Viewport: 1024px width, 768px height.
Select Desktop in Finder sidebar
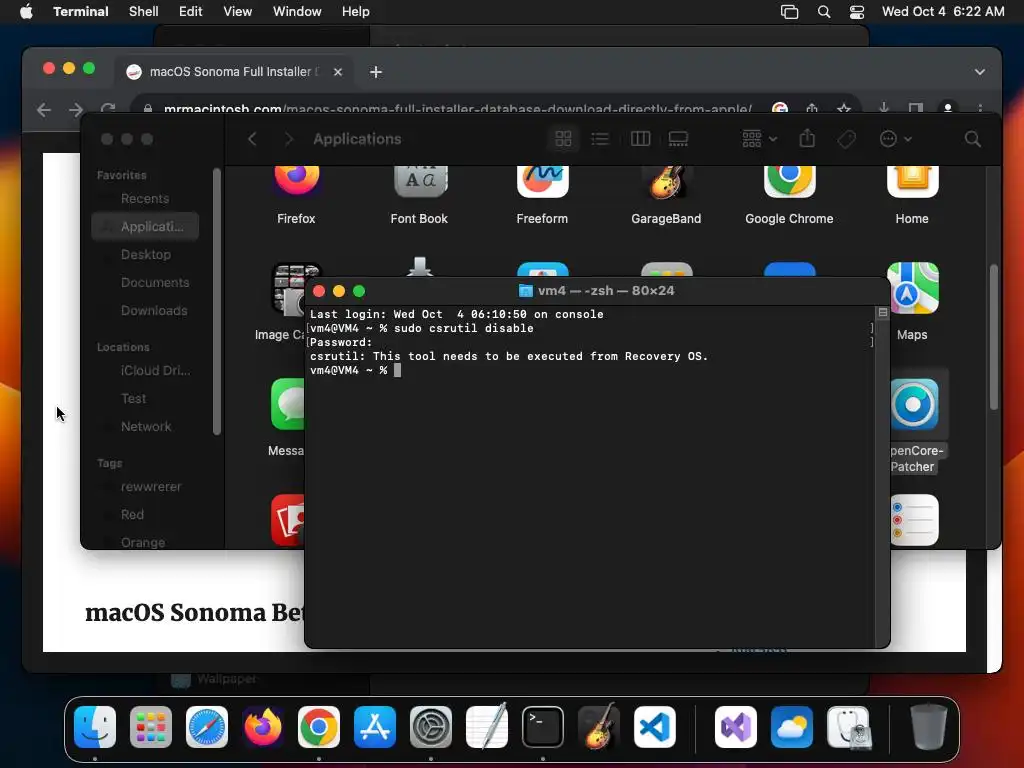(145, 255)
